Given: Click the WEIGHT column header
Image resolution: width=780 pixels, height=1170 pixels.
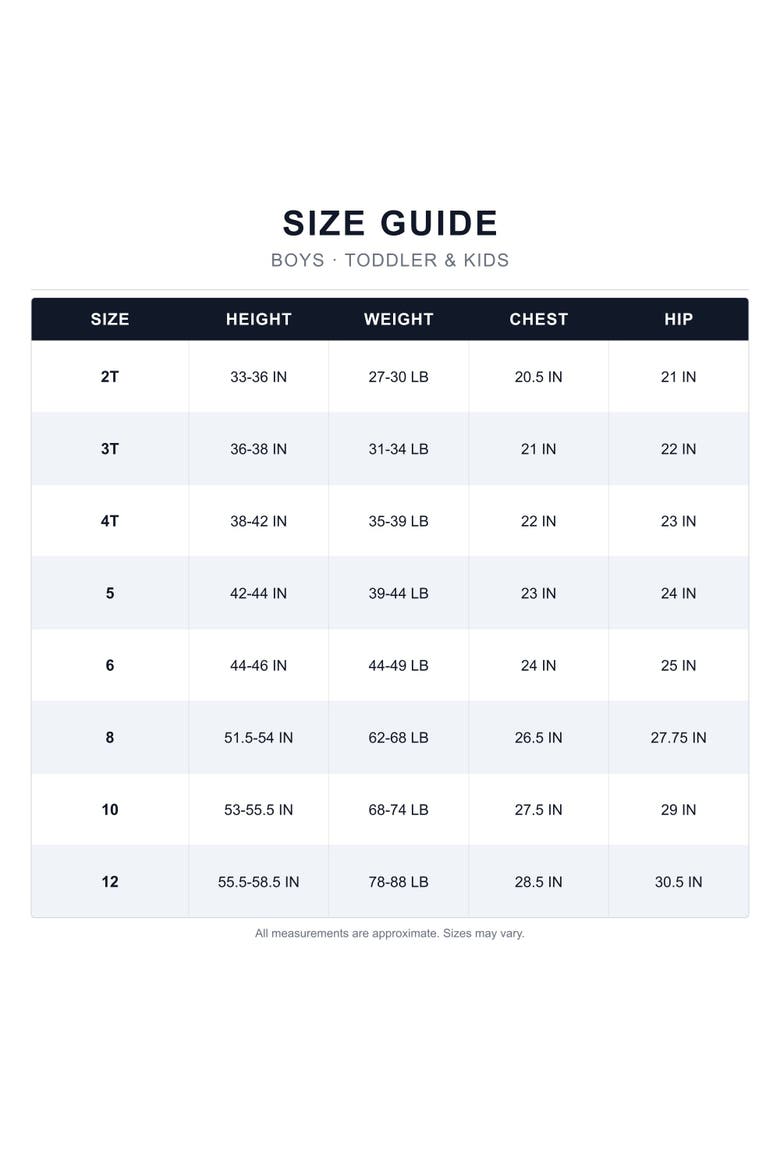Looking at the screenshot, I should [399, 319].
